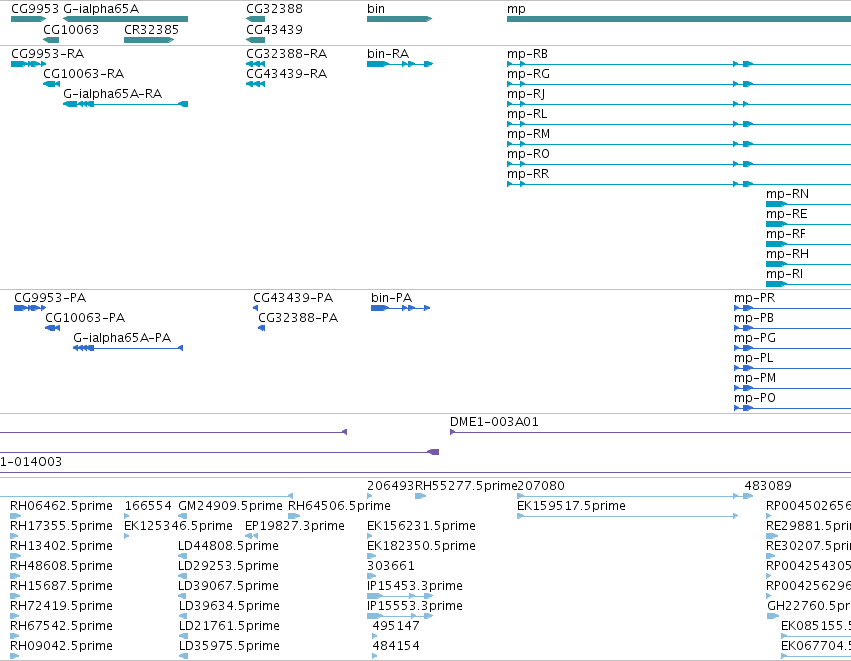Select protein mp-PB
This screenshot has height=661, width=851.
click(x=792, y=328)
